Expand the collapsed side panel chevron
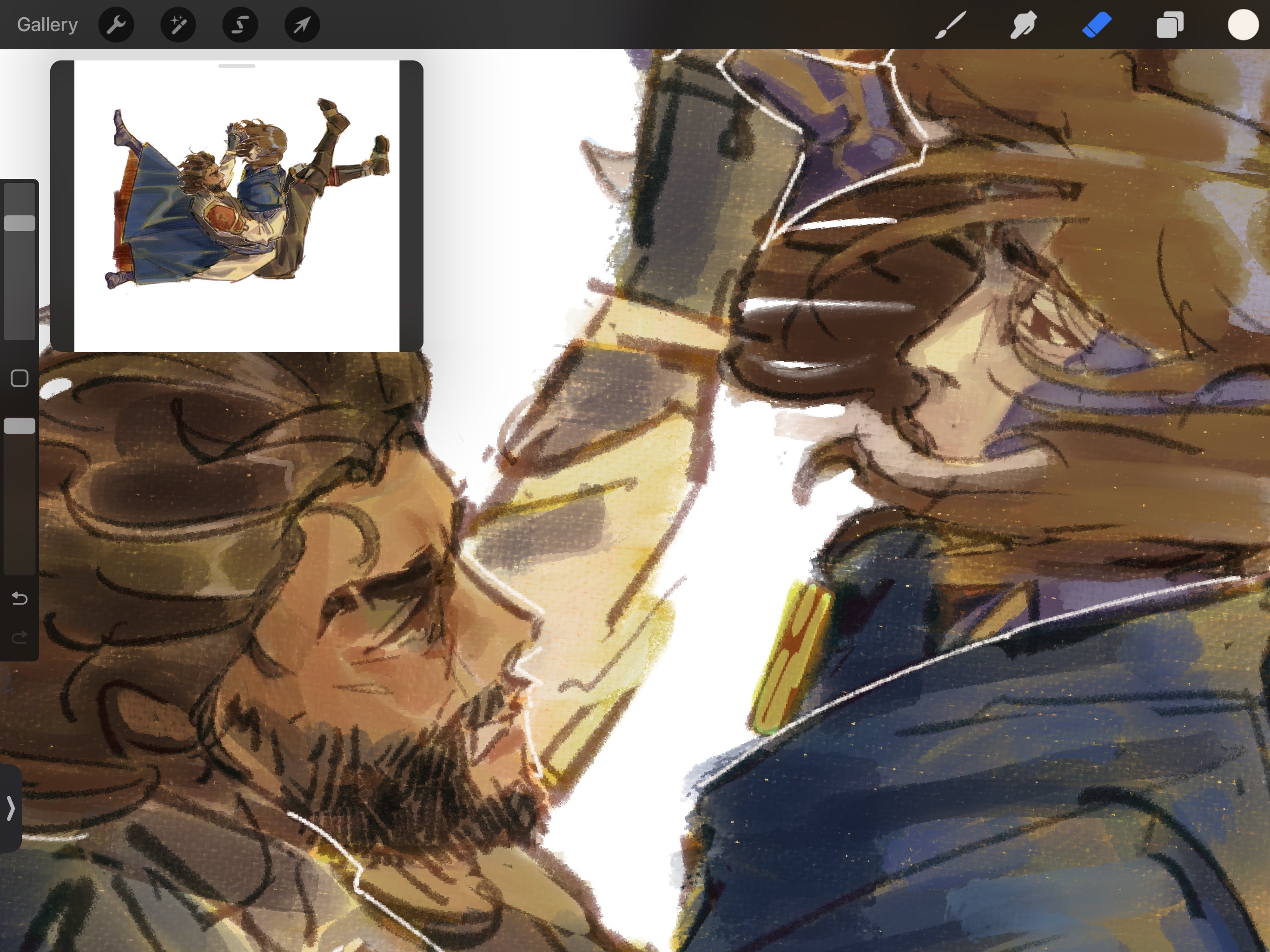Image resolution: width=1270 pixels, height=952 pixels. pyautogui.click(x=10, y=808)
